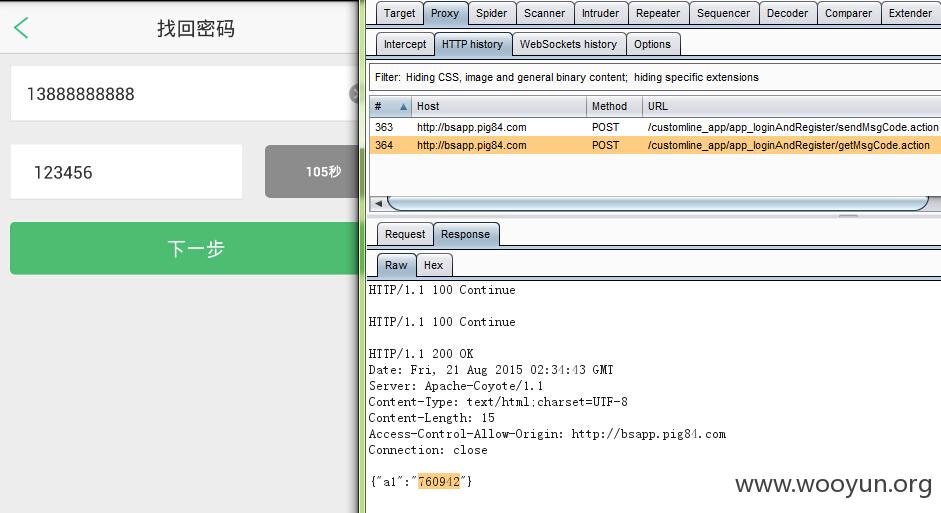Open the Scanner tab

coord(544,13)
